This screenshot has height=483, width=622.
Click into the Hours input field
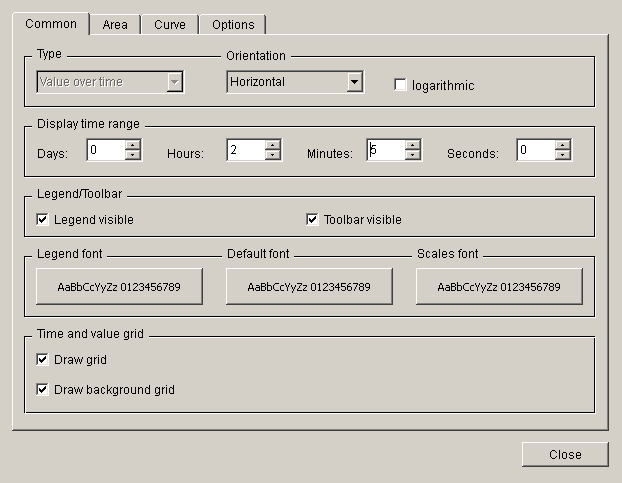coord(245,150)
